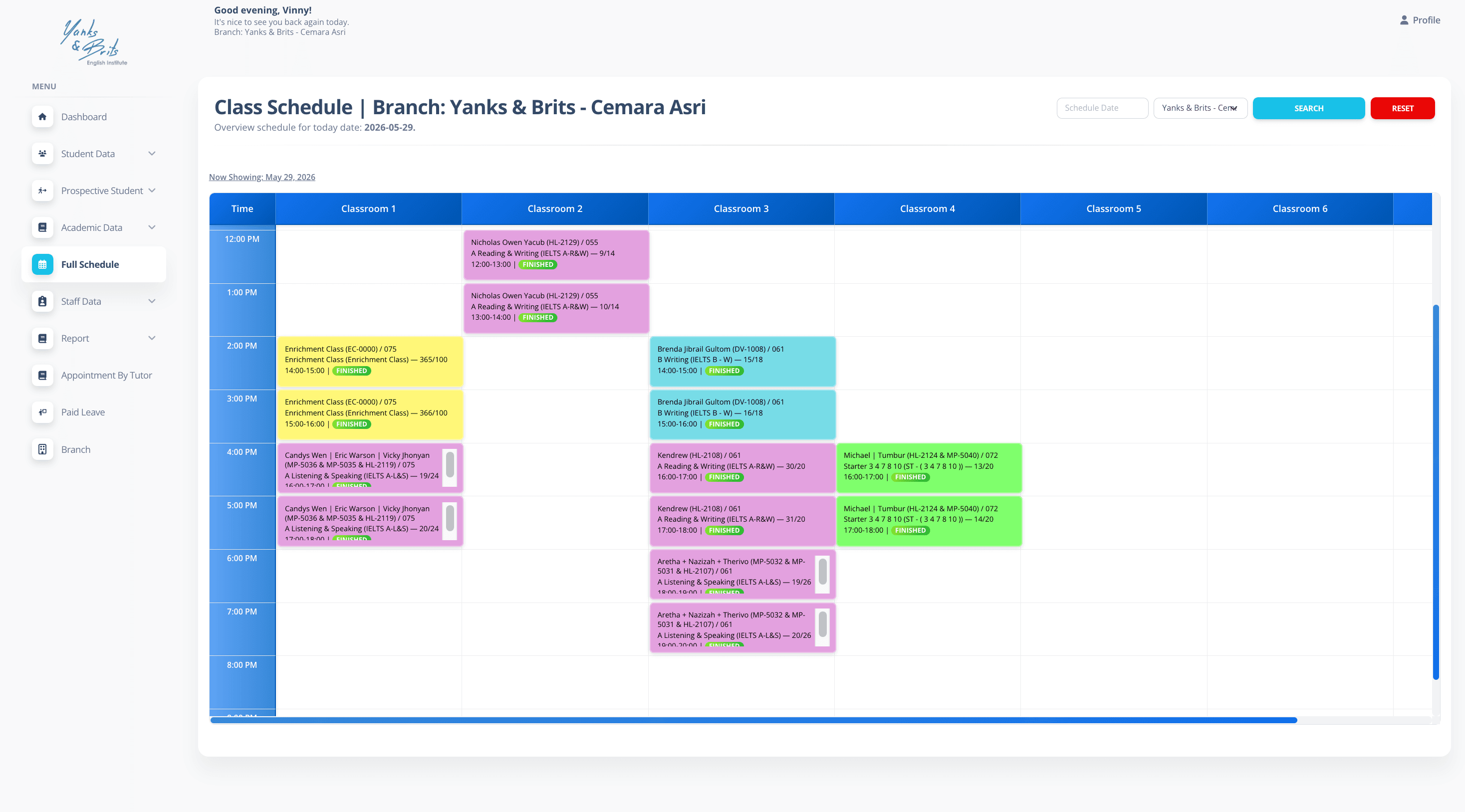Image resolution: width=1465 pixels, height=812 pixels.
Task: Click the Now Showing: May 29, 2026 link
Action: pyautogui.click(x=261, y=177)
